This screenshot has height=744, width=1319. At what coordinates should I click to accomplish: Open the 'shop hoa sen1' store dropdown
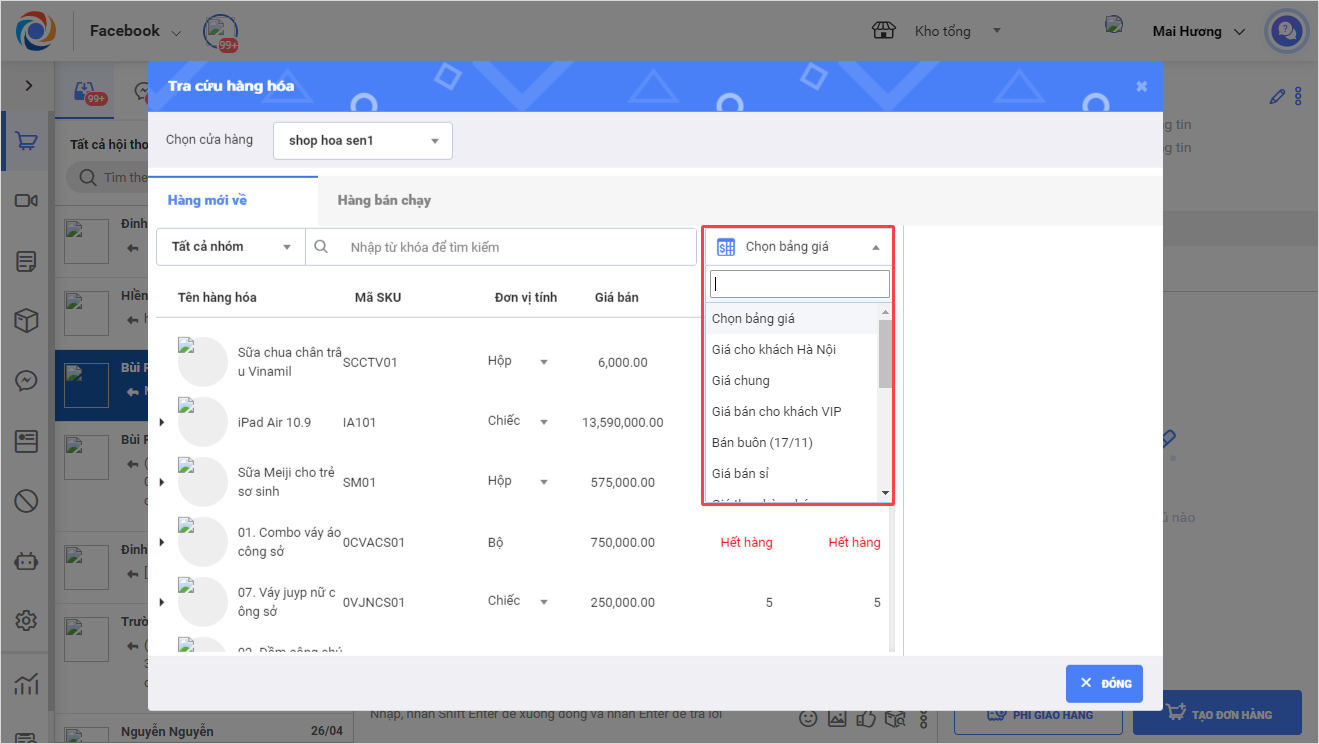(362, 141)
